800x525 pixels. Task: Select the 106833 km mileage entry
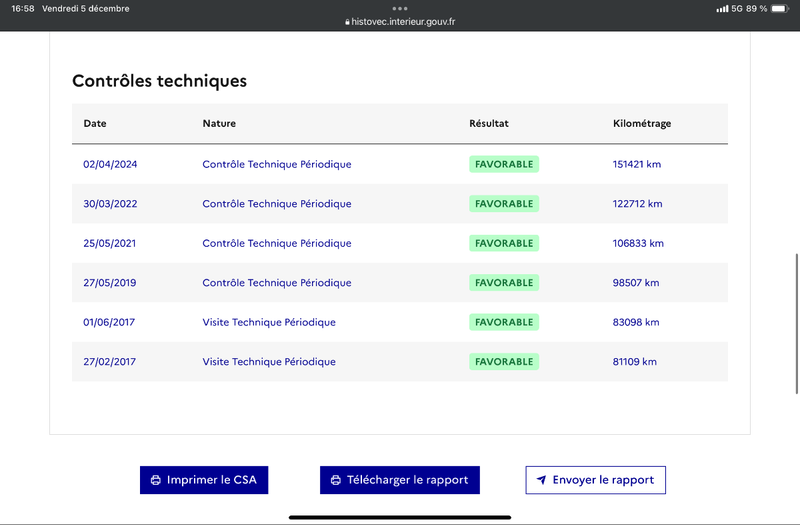point(638,243)
